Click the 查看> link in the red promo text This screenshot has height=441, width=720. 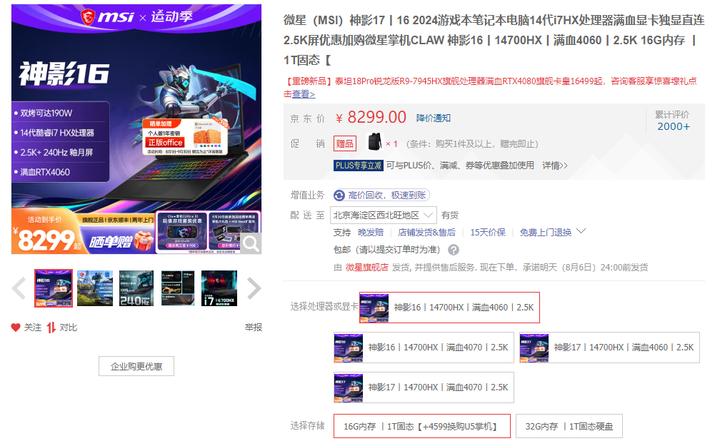point(304,94)
